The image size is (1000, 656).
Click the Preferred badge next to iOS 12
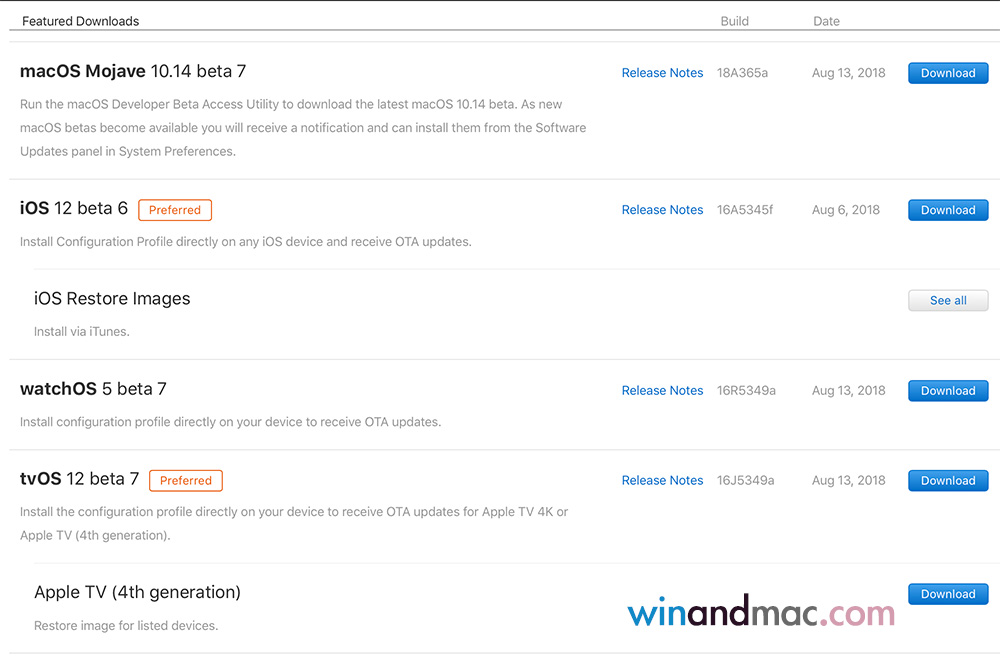pyautogui.click(x=175, y=210)
